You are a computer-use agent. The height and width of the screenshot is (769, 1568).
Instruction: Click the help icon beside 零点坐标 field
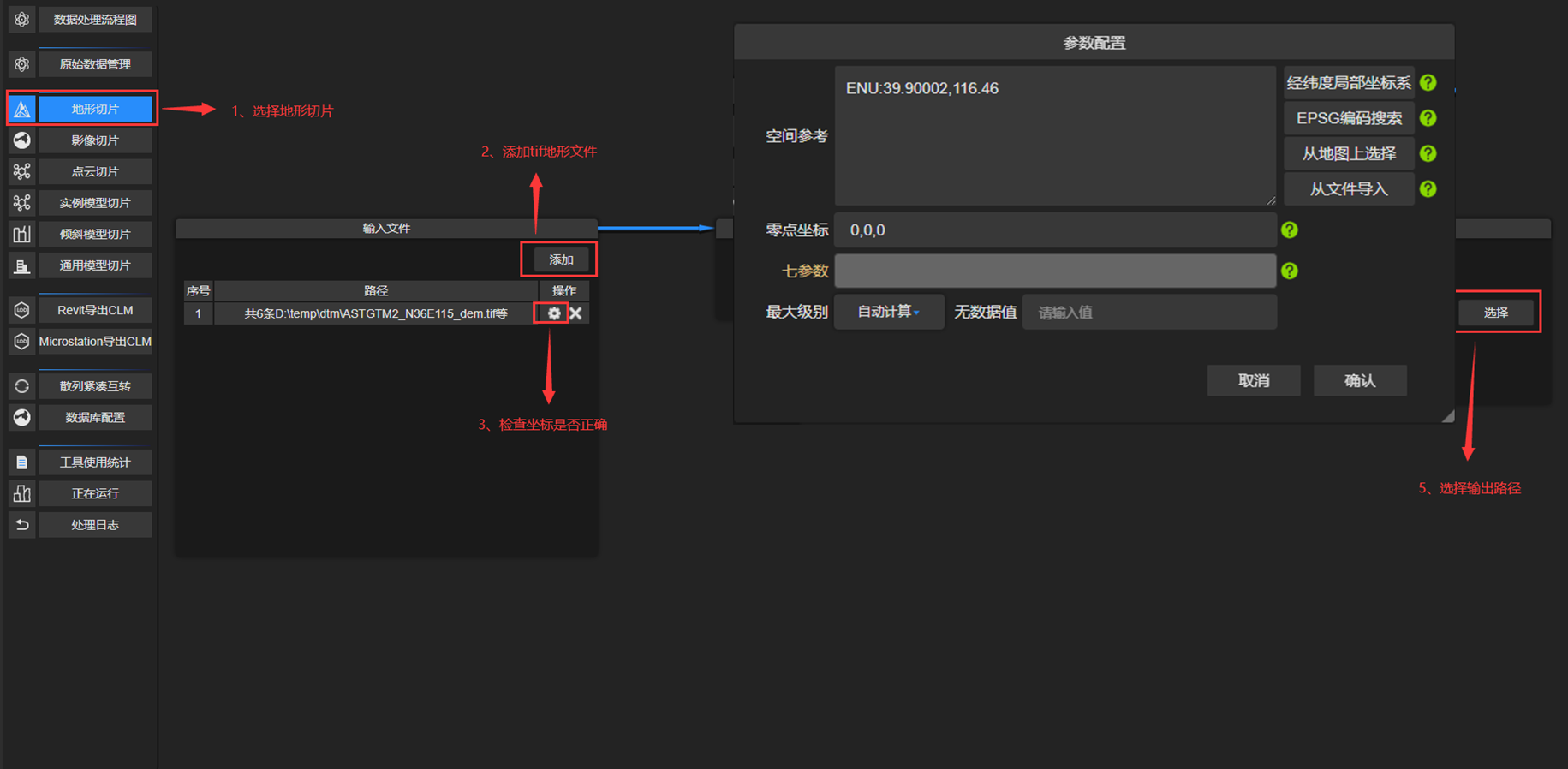(x=1290, y=230)
